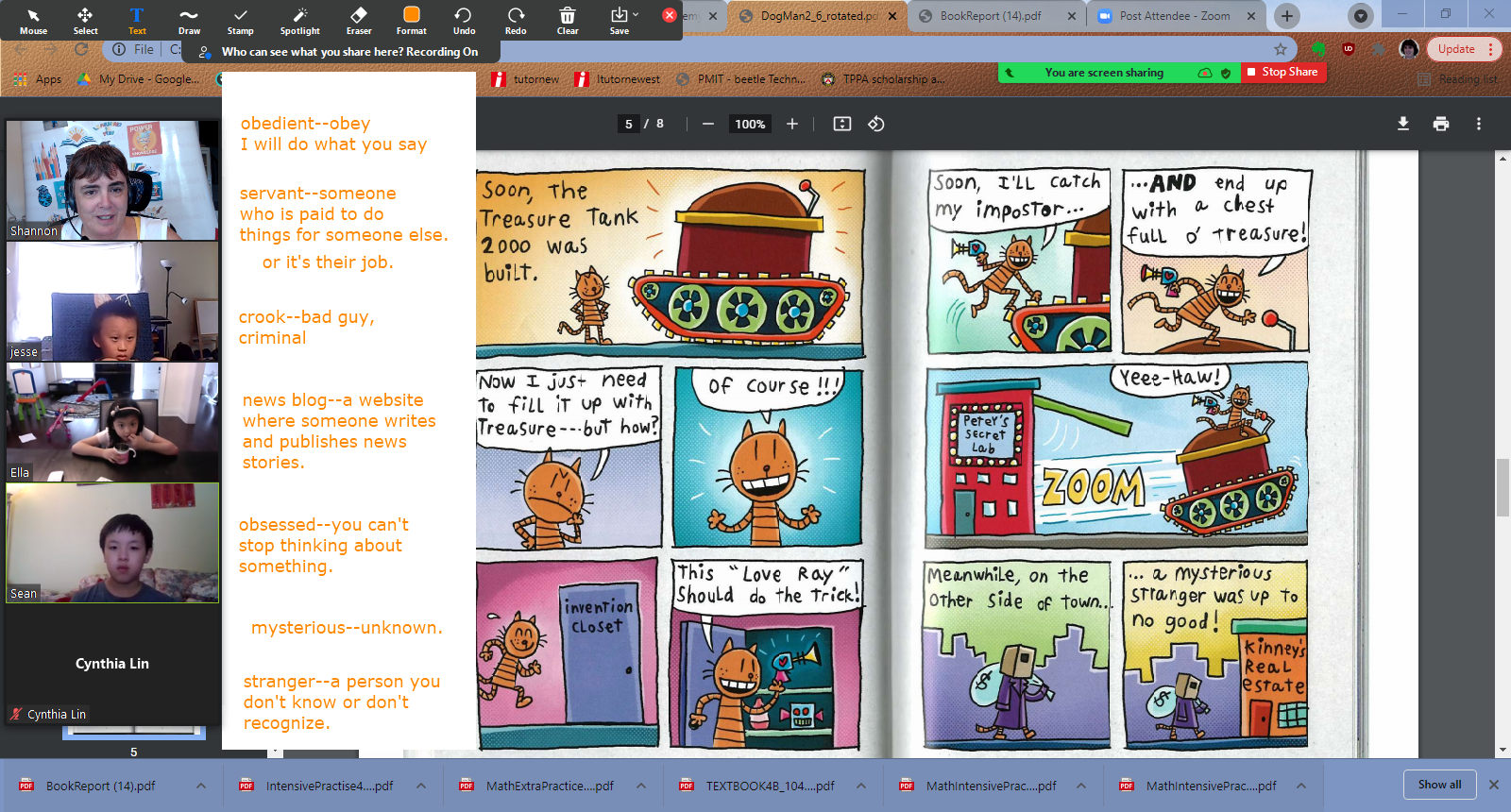The height and width of the screenshot is (812, 1511).
Task: Download the PDF
Action: pos(1403,124)
